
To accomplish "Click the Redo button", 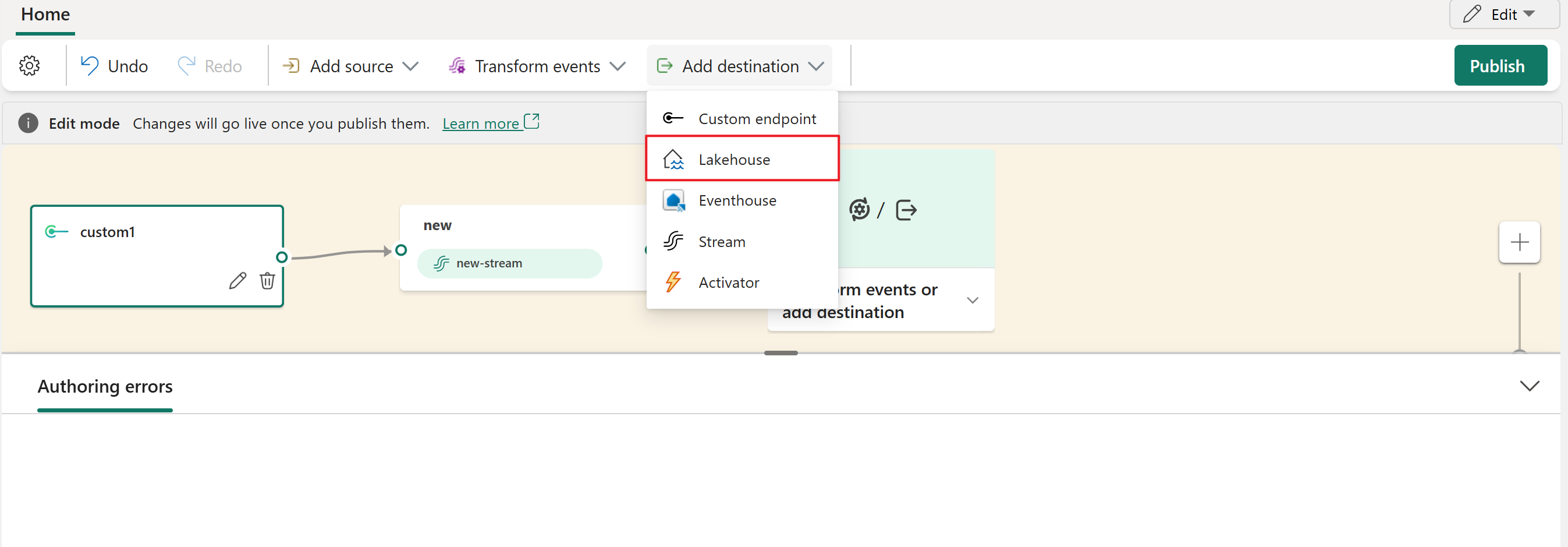I will [210, 66].
